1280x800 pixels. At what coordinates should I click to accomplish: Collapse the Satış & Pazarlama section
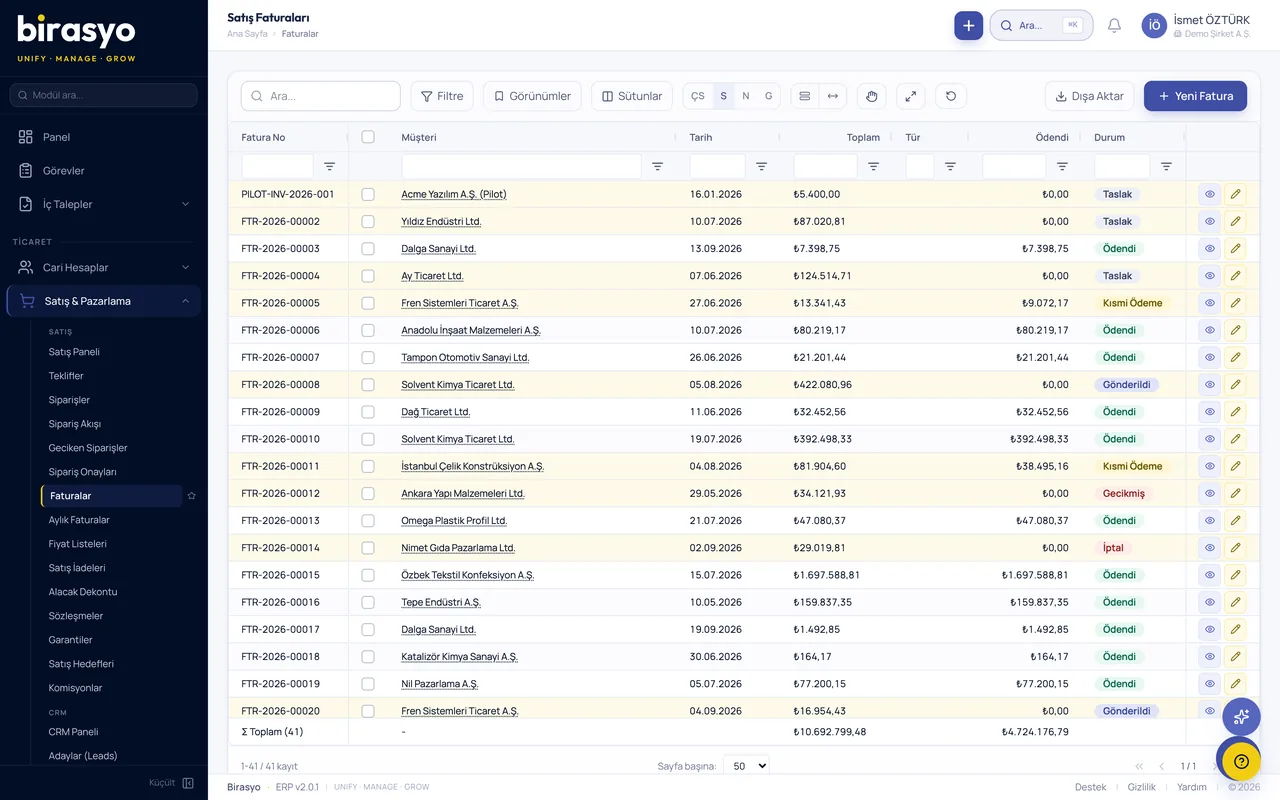(104, 301)
